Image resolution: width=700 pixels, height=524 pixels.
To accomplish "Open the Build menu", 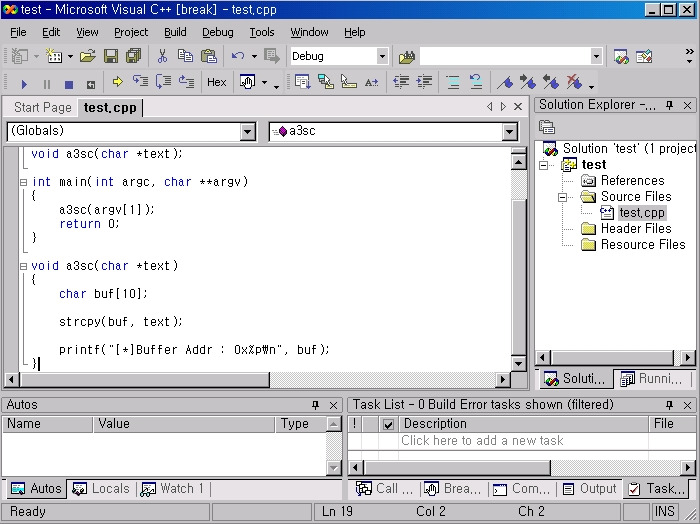I will pos(175,32).
